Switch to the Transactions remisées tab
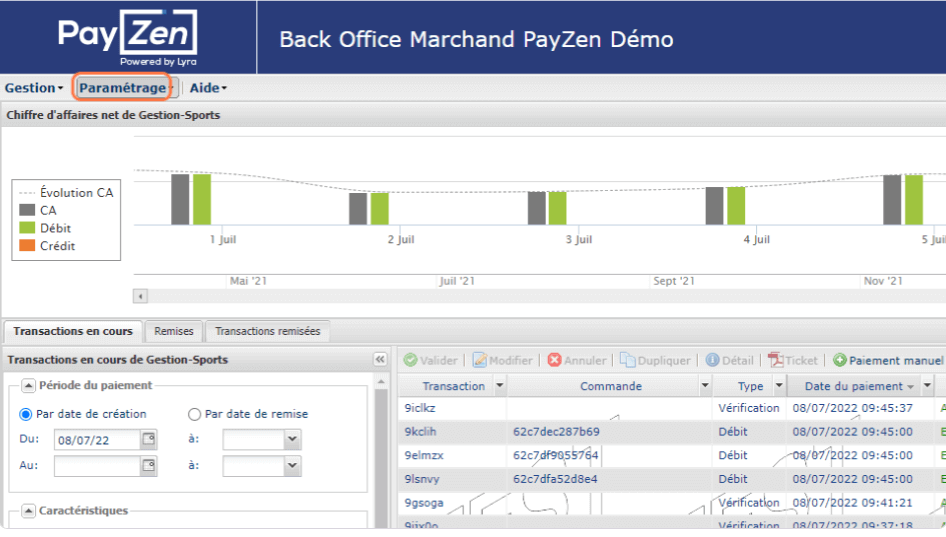 pos(267,331)
